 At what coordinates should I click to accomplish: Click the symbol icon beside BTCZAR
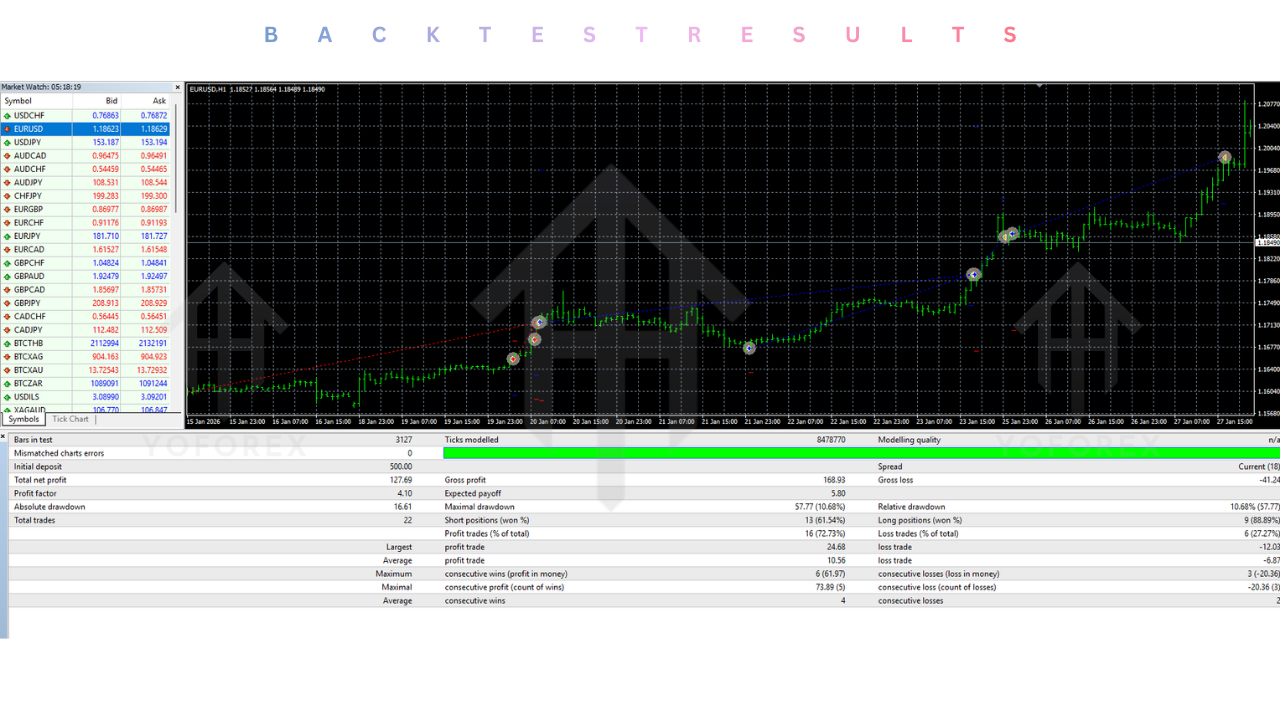tap(8, 382)
